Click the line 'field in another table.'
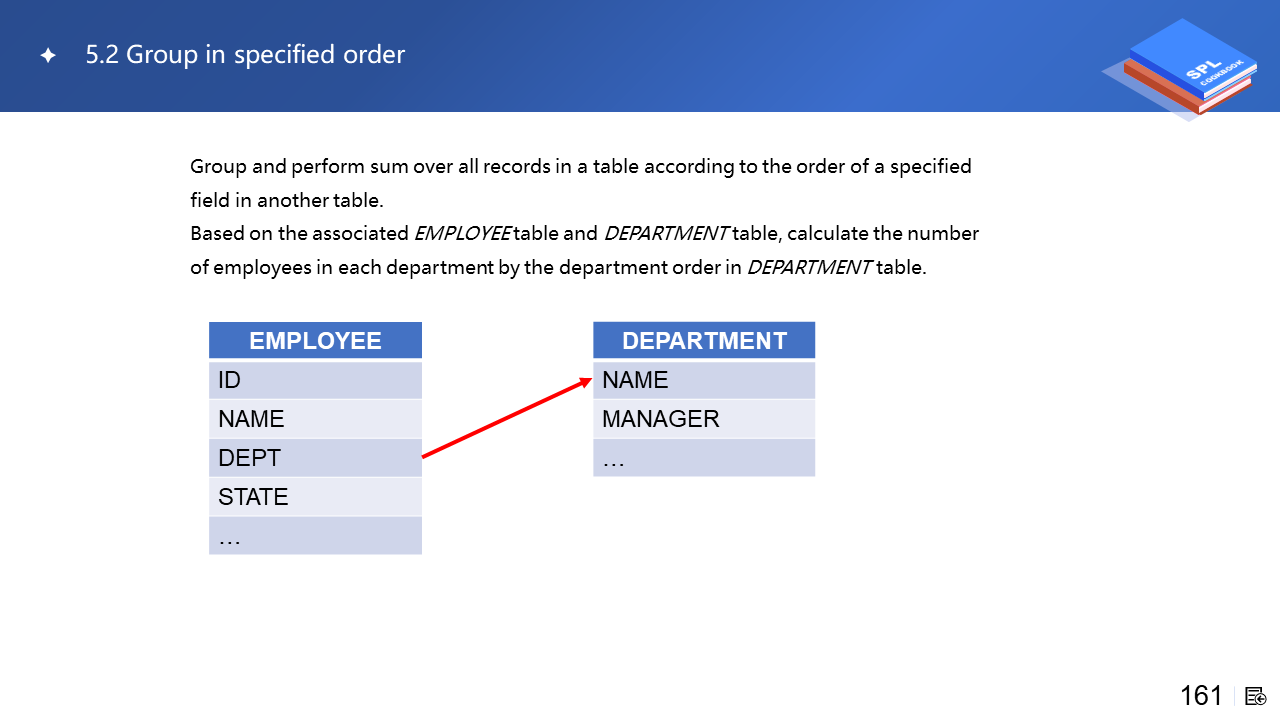1280x720 pixels. click(x=287, y=200)
